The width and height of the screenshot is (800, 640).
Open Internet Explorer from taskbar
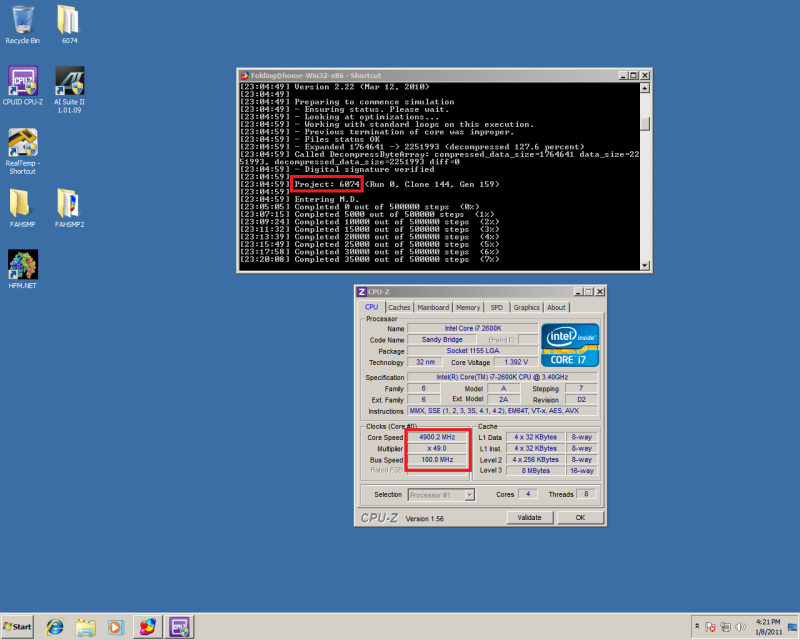coord(55,627)
